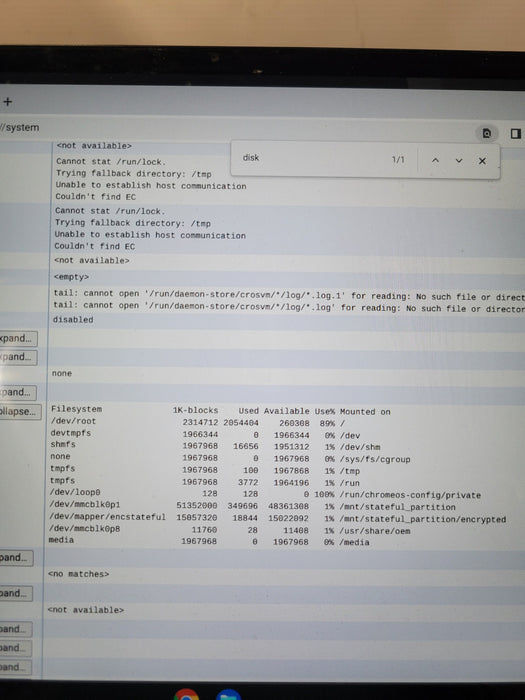This screenshot has width=525, height=700.
Task: Click the find box containing "disk"
Action: (312, 158)
